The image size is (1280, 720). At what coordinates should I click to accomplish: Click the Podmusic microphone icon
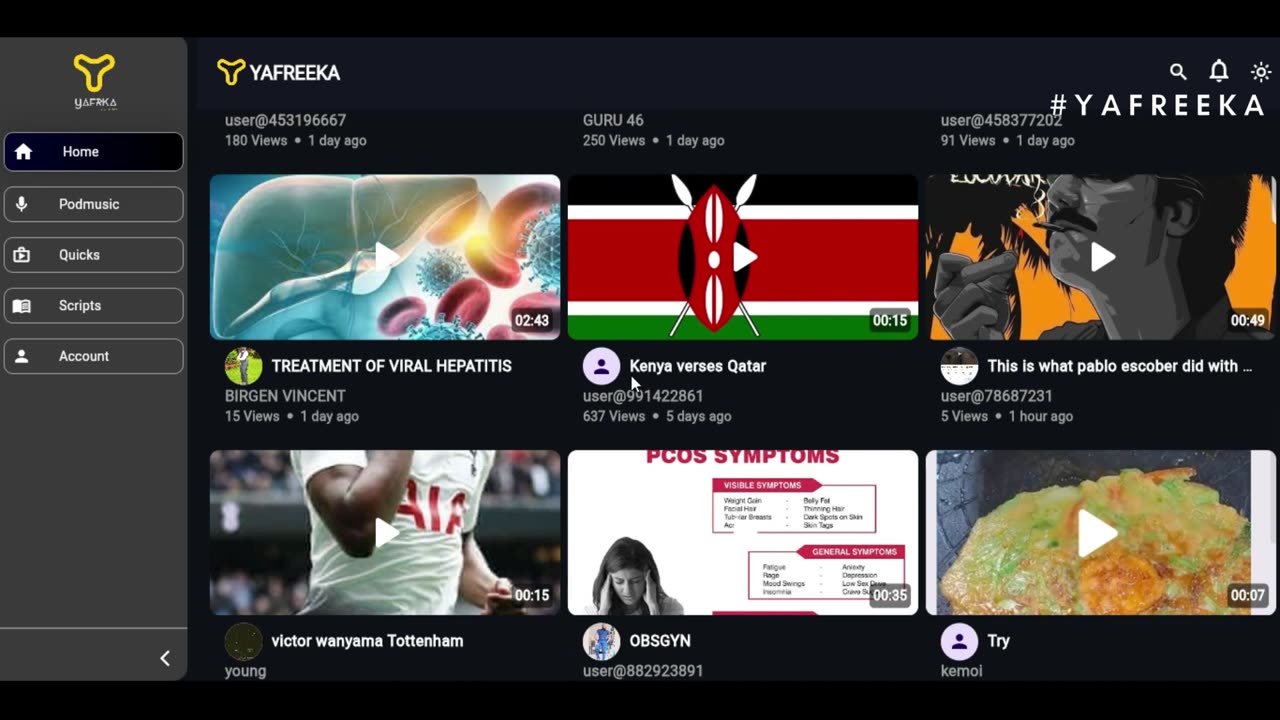(21, 204)
